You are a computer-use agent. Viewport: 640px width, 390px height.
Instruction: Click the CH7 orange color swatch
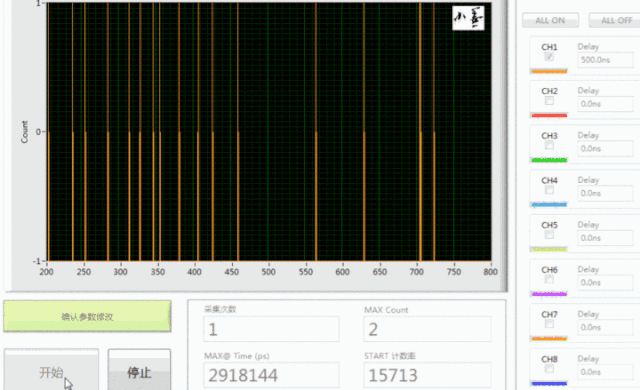point(549,338)
